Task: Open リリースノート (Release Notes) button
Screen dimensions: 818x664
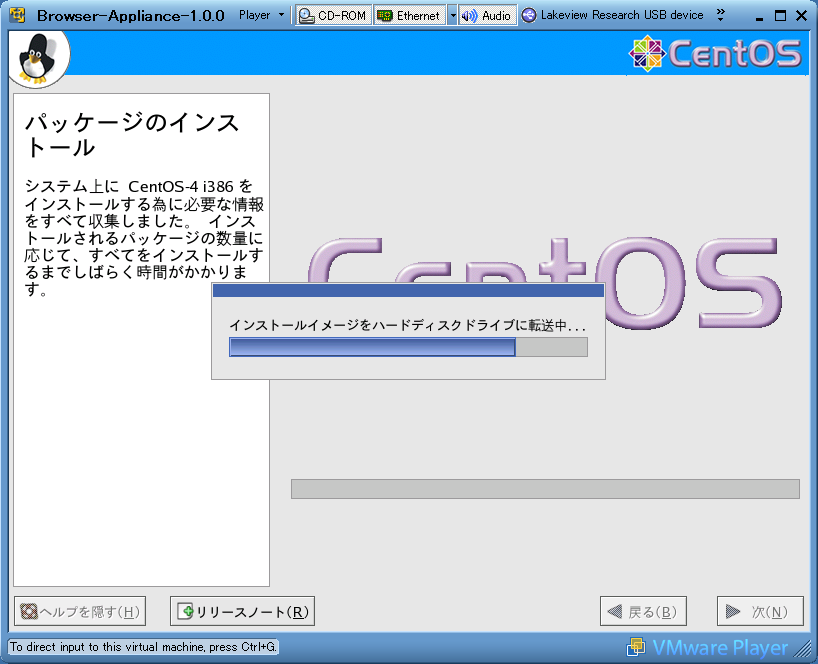Action: coord(242,612)
